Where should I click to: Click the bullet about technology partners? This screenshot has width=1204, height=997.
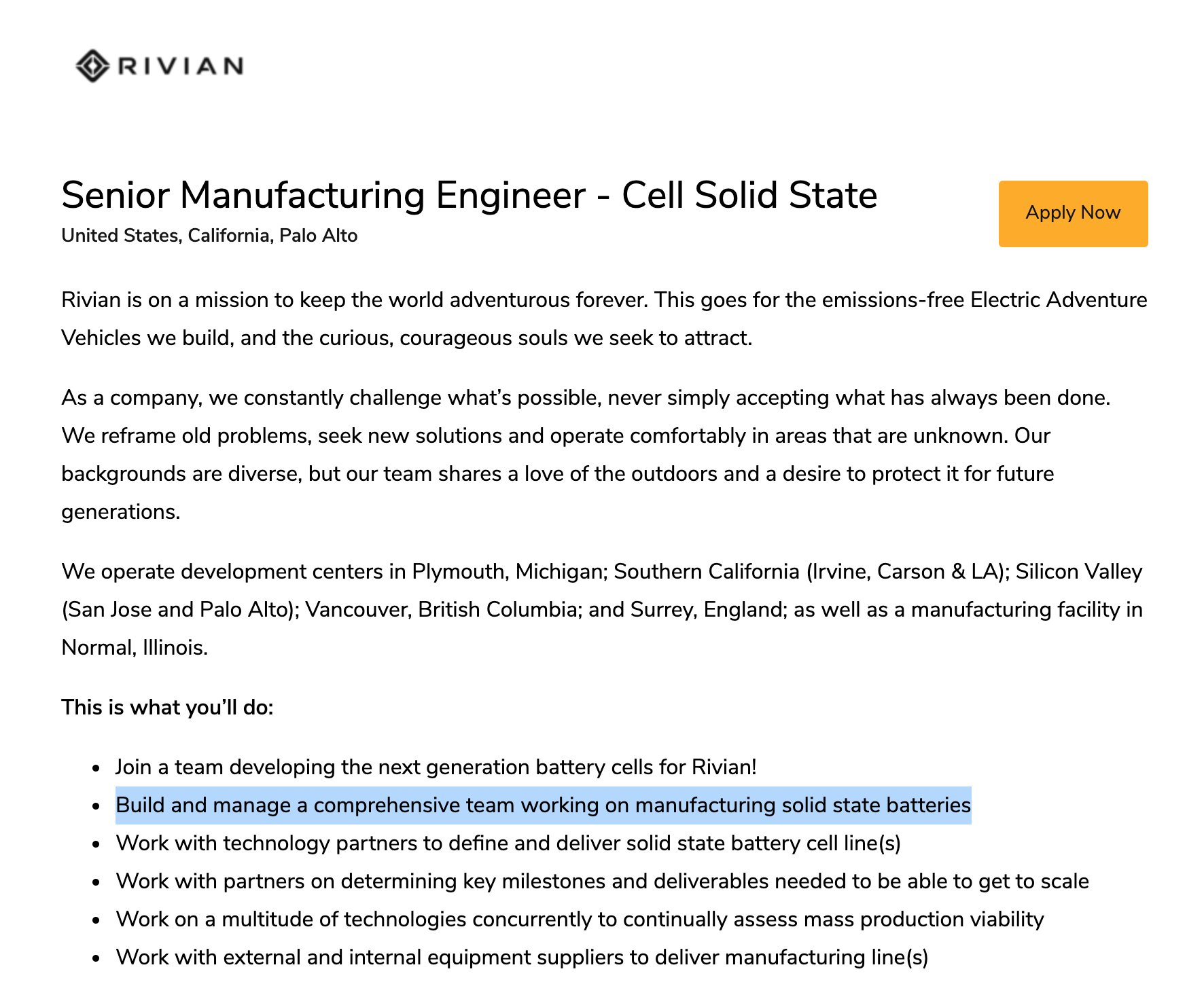coord(508,843)
